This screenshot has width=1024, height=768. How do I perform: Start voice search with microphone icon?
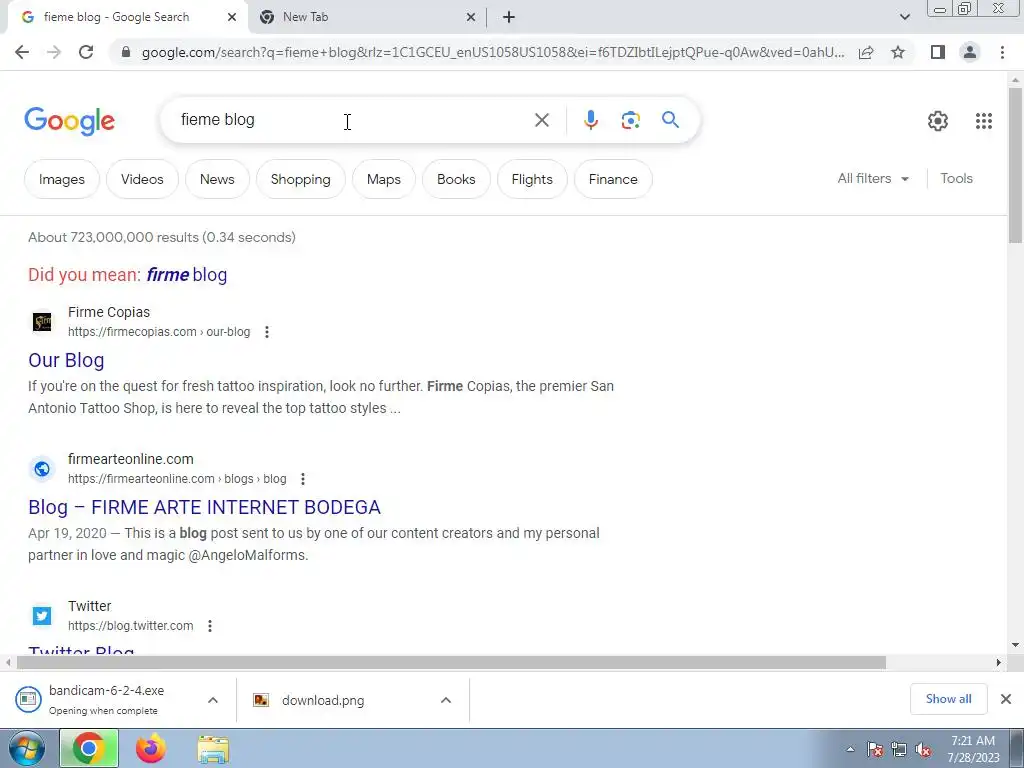tap(590, 120)
